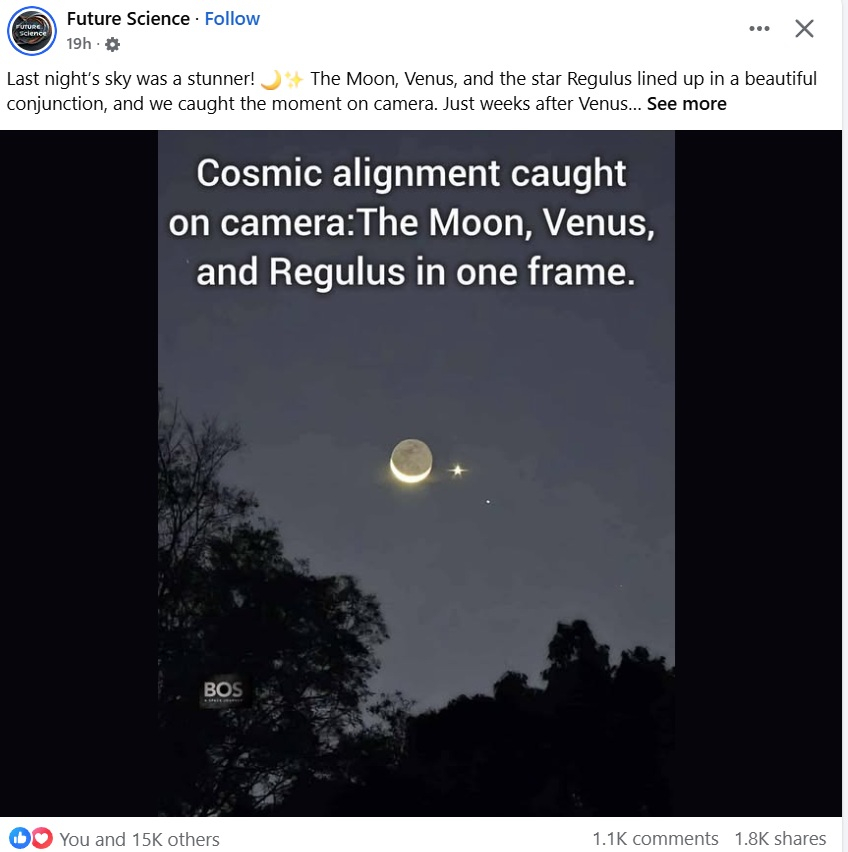Expand the post text with See more
Image resolution: width=848 pixels, height=852 pixels.
click(x=686, y=104)
